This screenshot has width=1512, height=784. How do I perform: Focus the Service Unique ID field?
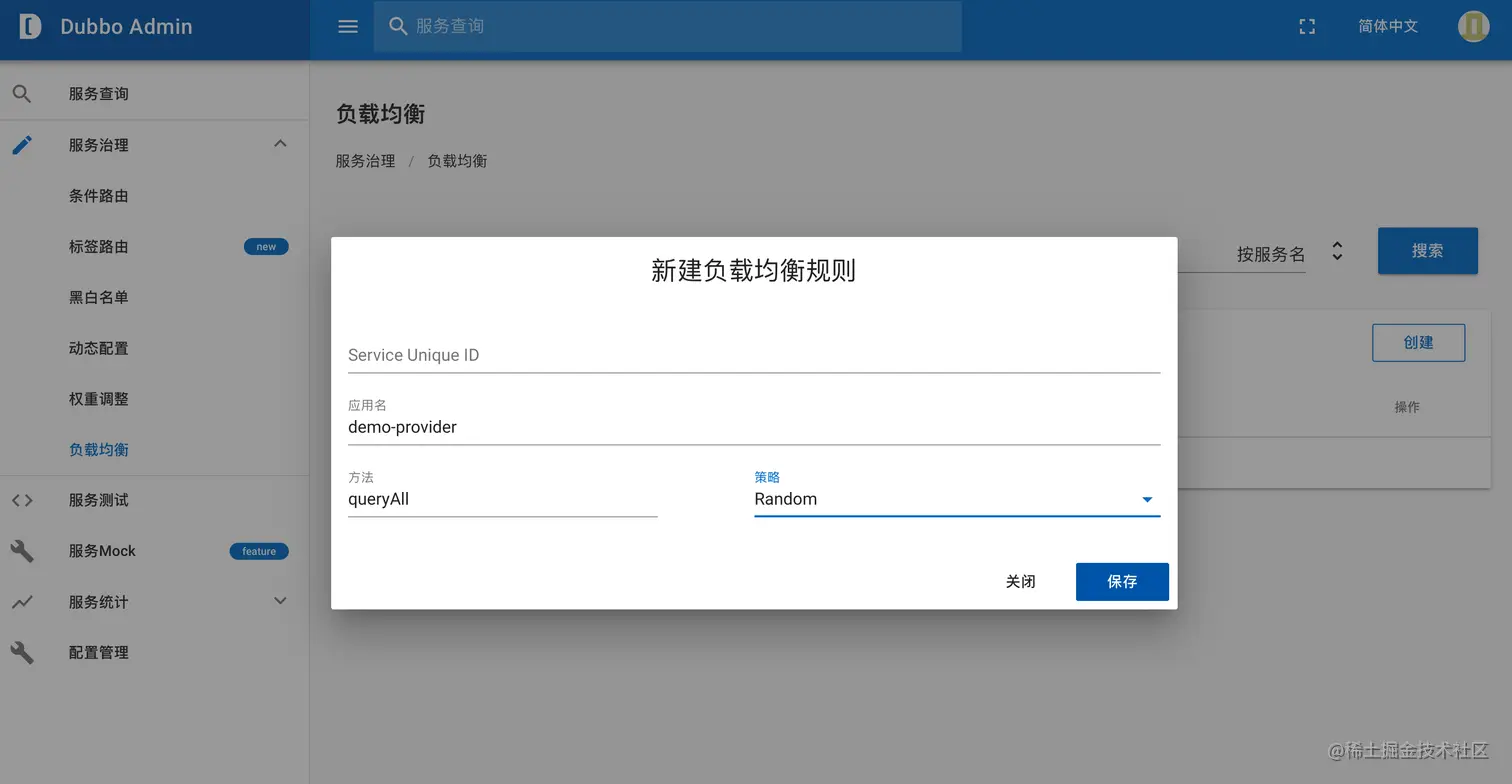coord(754,356)
